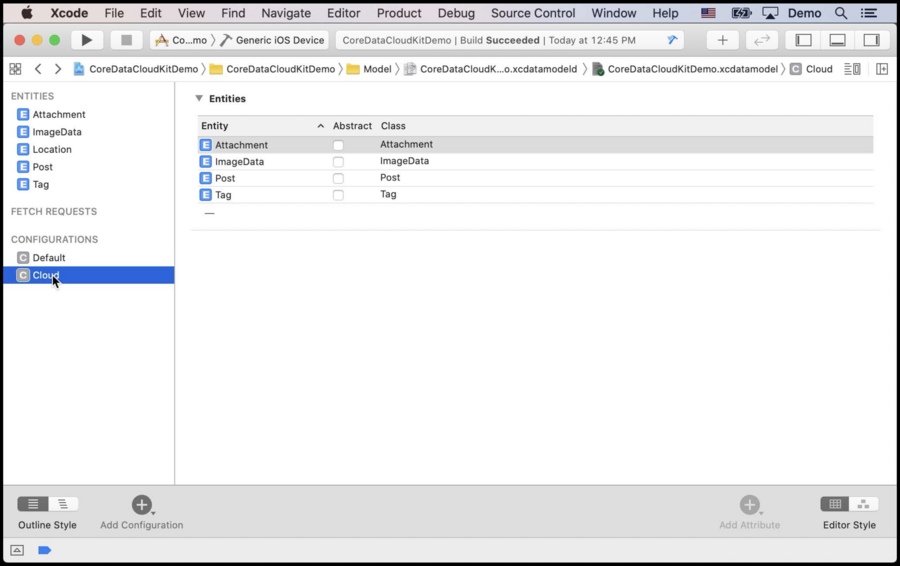900x566 pixels.
Task: Open CoreDataCloudKitDemo.xcdatamodel breadcrumb
Action: (x=685, y=69)
